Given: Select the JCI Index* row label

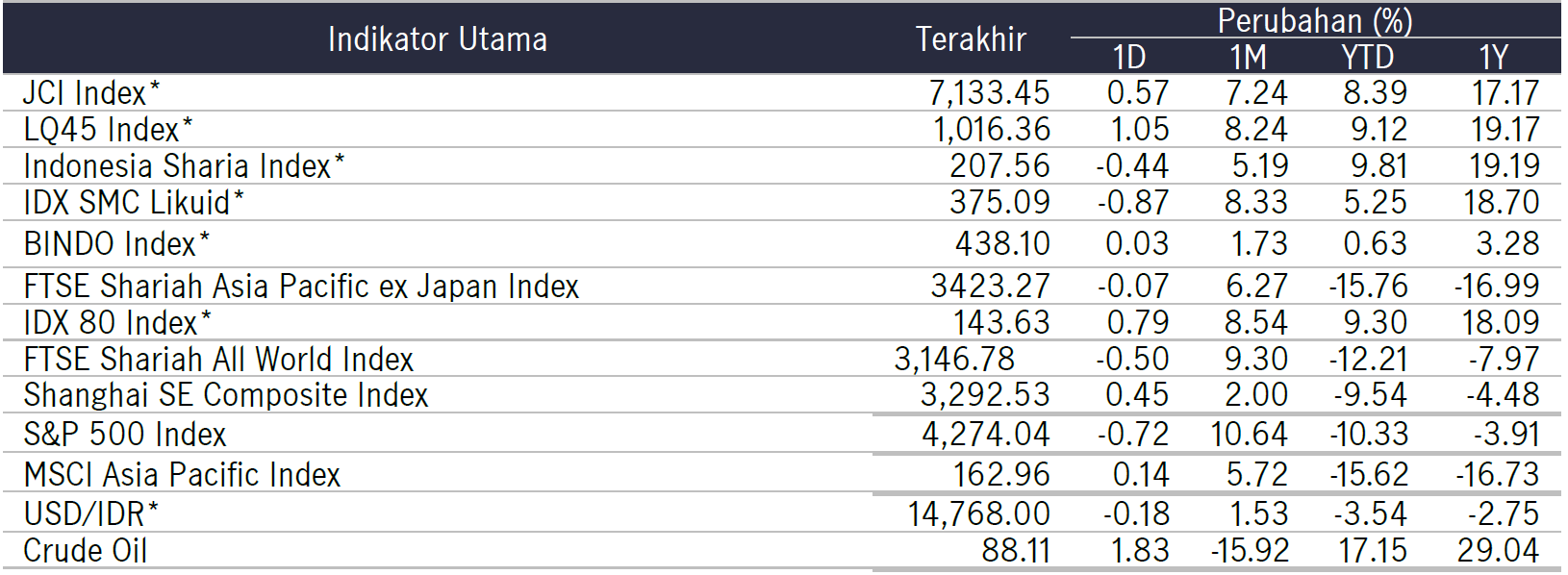Looking at the screenshot, I should pyautogui.click(x=91, y=93).
